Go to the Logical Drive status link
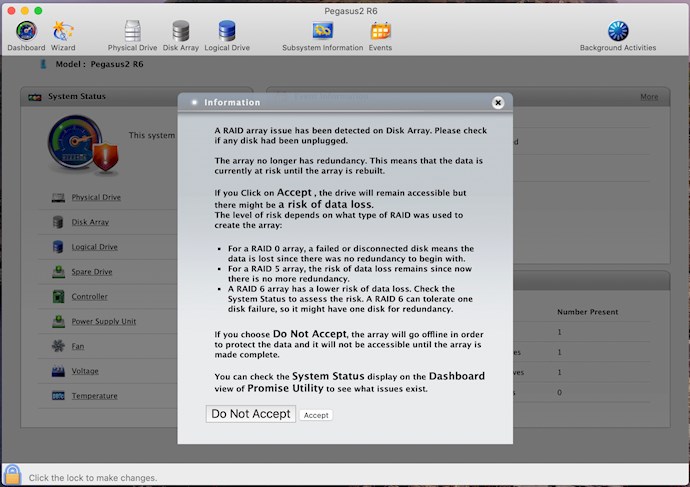The width and height of the screenshot is (690, 487). [x=94, y=247]
